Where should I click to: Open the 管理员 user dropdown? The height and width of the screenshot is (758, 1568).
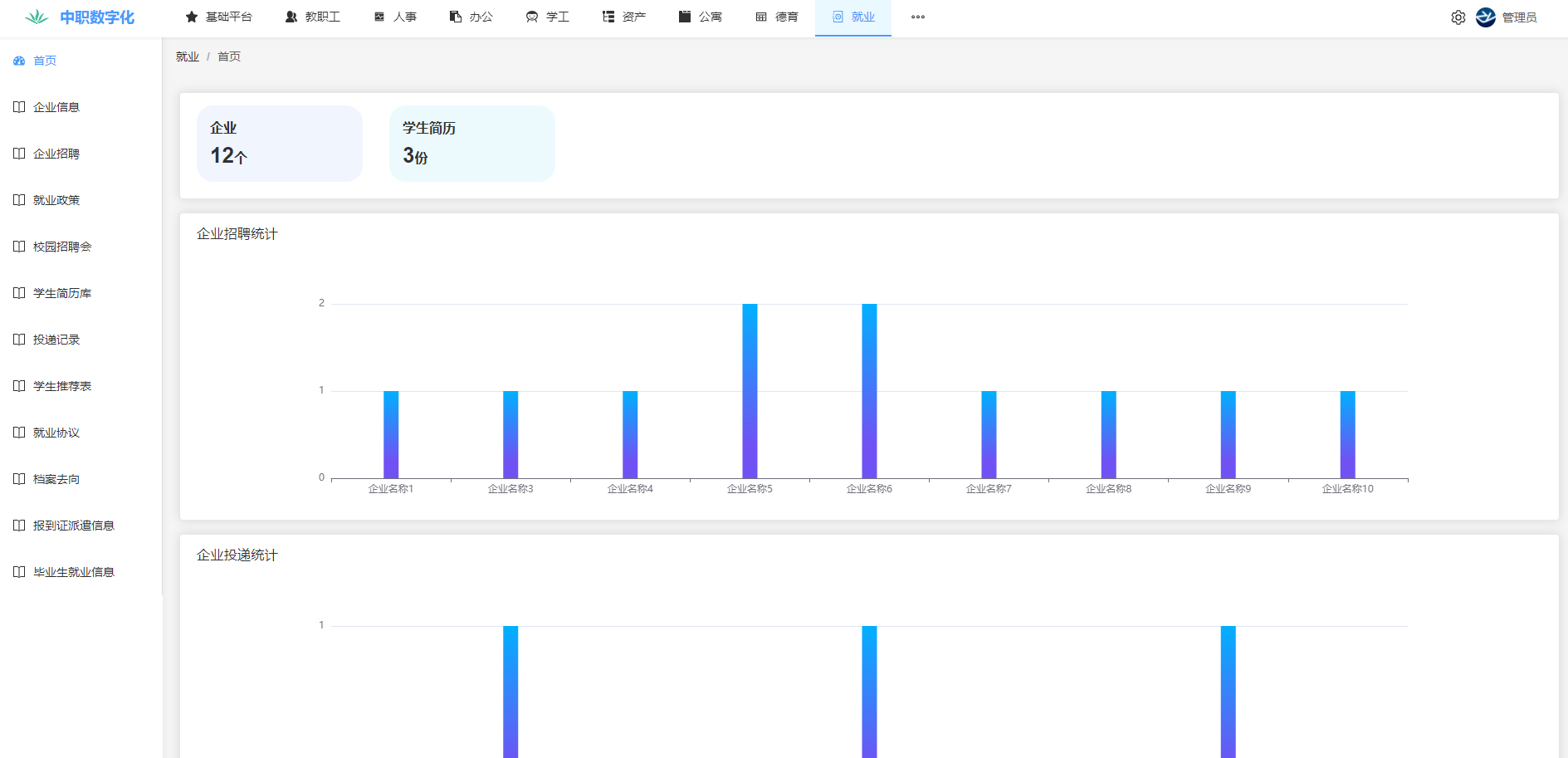click(1519, 17)
